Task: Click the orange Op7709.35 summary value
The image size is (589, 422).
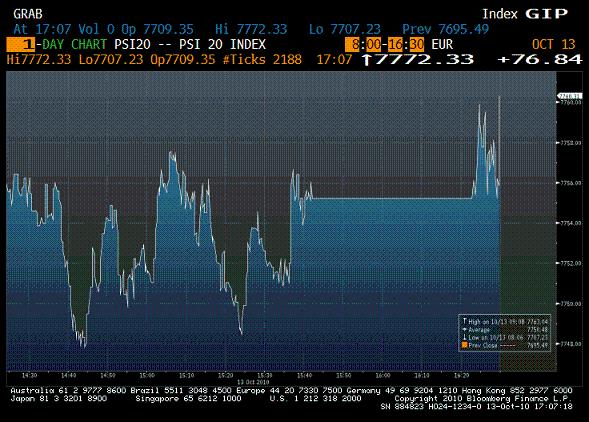Action: click(183, 59)
